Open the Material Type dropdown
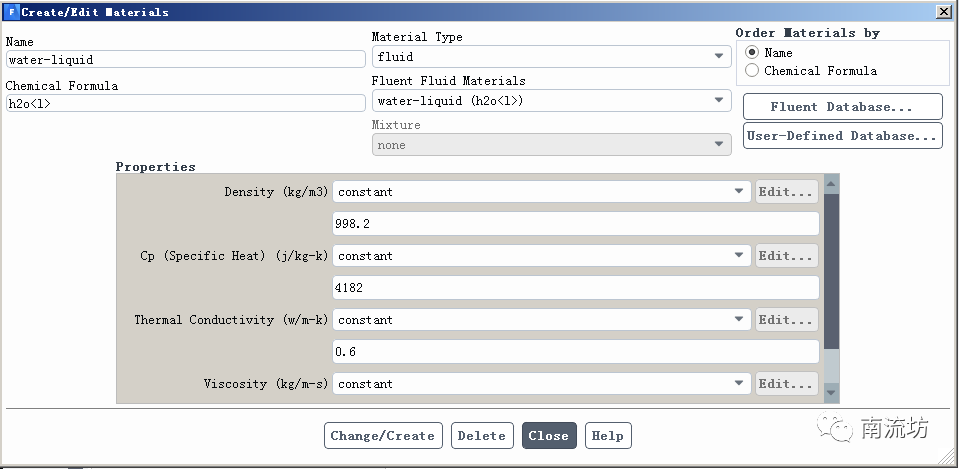The width and height of the screenshot is (959, 469). pyautogui.click(x=551, y=57)
